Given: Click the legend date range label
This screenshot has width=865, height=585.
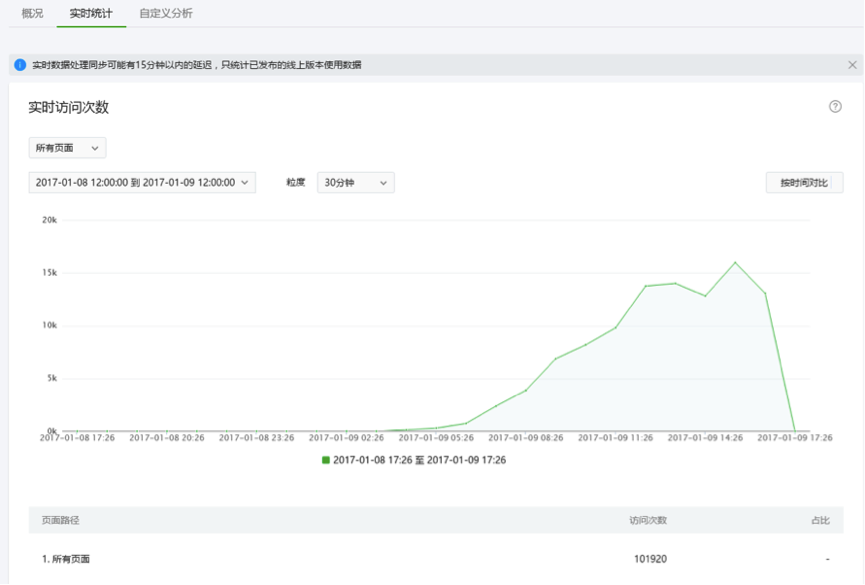Looking at the screenshot, I should (x=419, y=460).
